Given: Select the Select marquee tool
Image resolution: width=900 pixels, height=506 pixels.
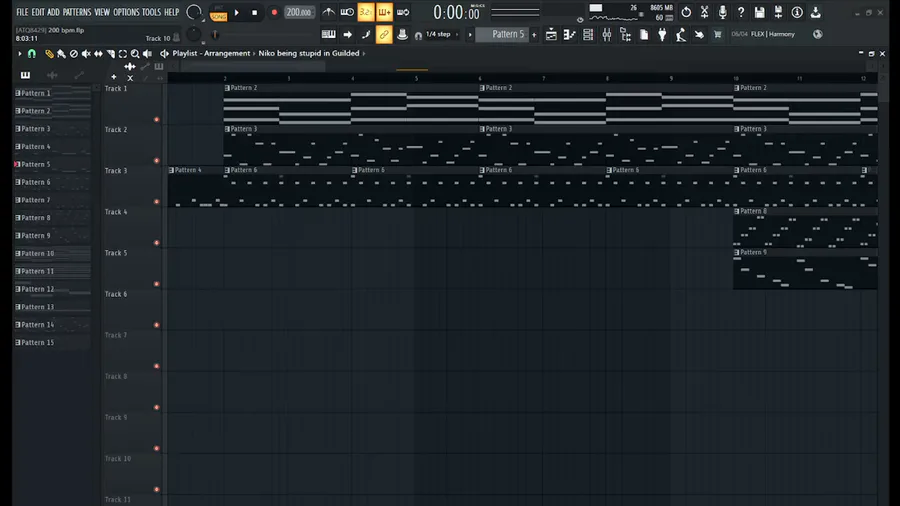Looking at the screenshot, I should 123,53.
